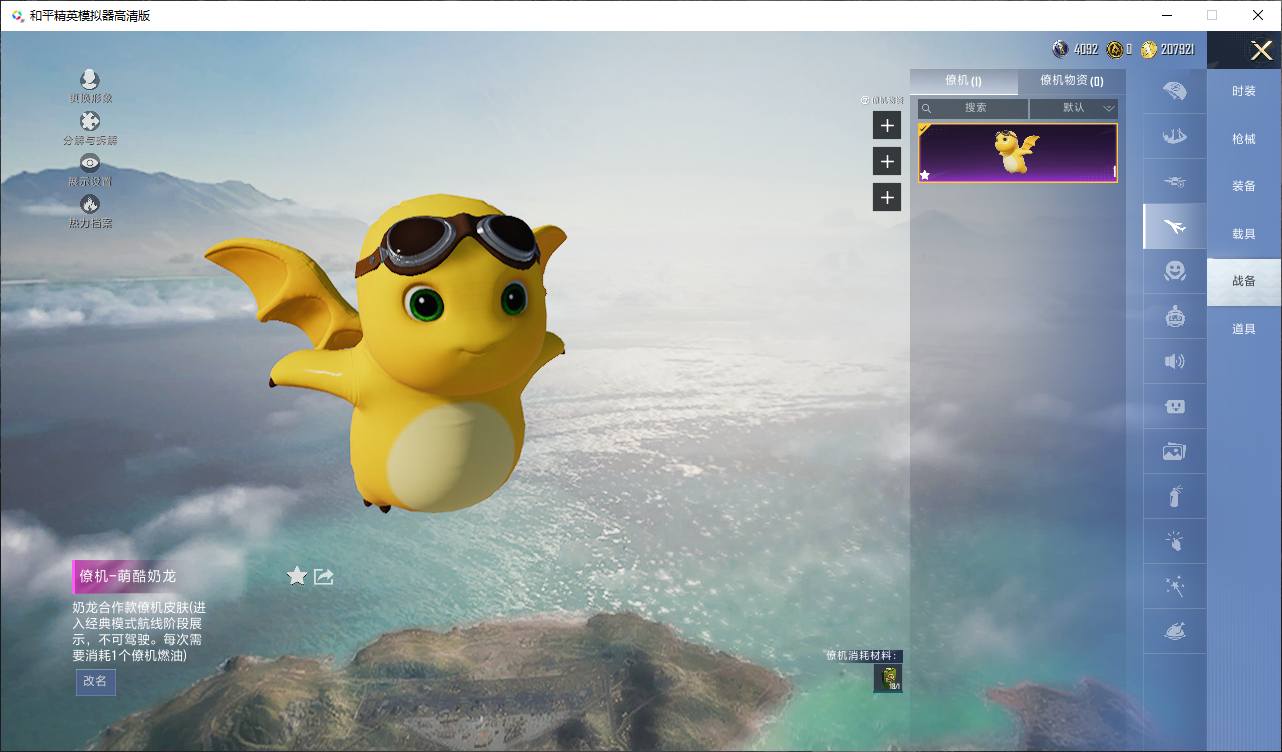Open the smiley emote category

click(x=1175, y=271)
